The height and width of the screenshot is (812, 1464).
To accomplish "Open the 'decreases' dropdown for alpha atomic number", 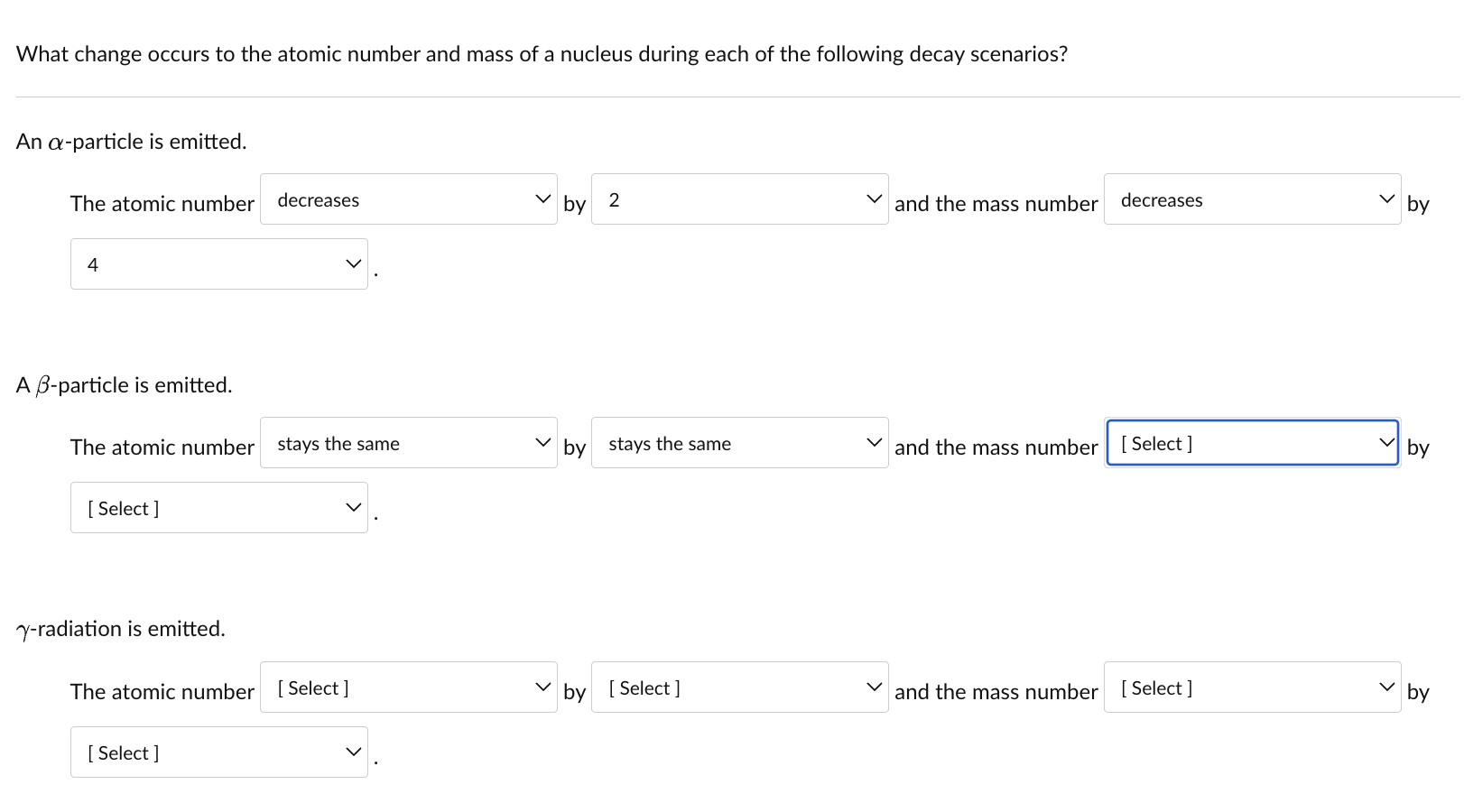I will coord(408,198).
